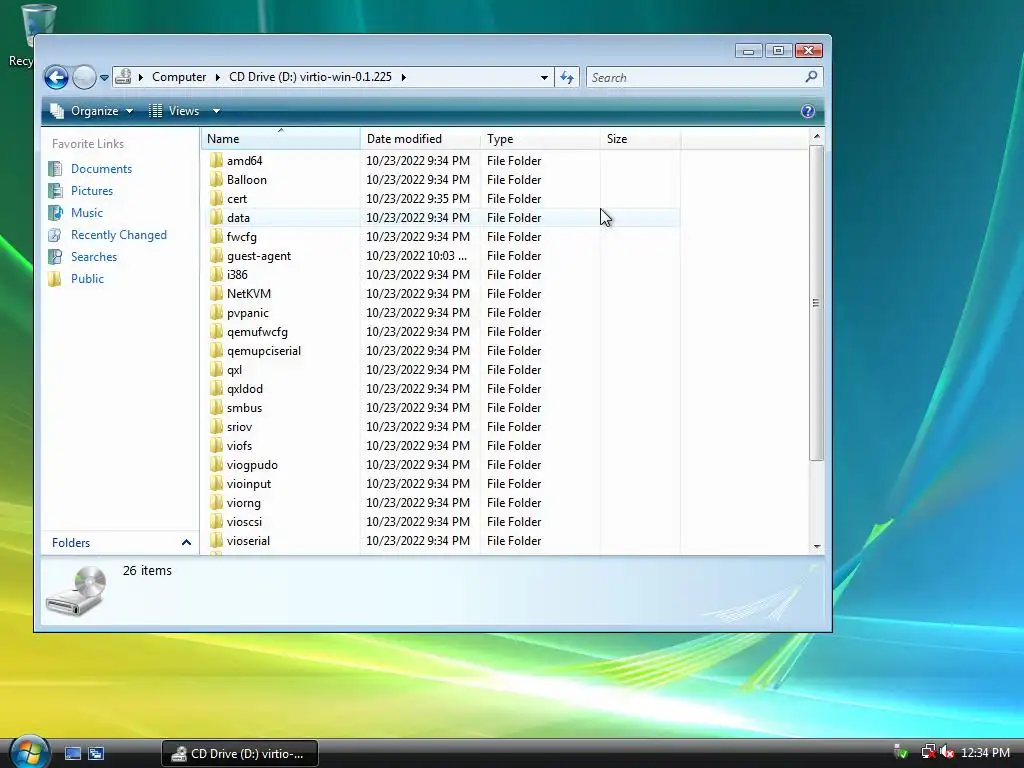Click inside the Search box
1024x768 pixels.
pos(696,78)
